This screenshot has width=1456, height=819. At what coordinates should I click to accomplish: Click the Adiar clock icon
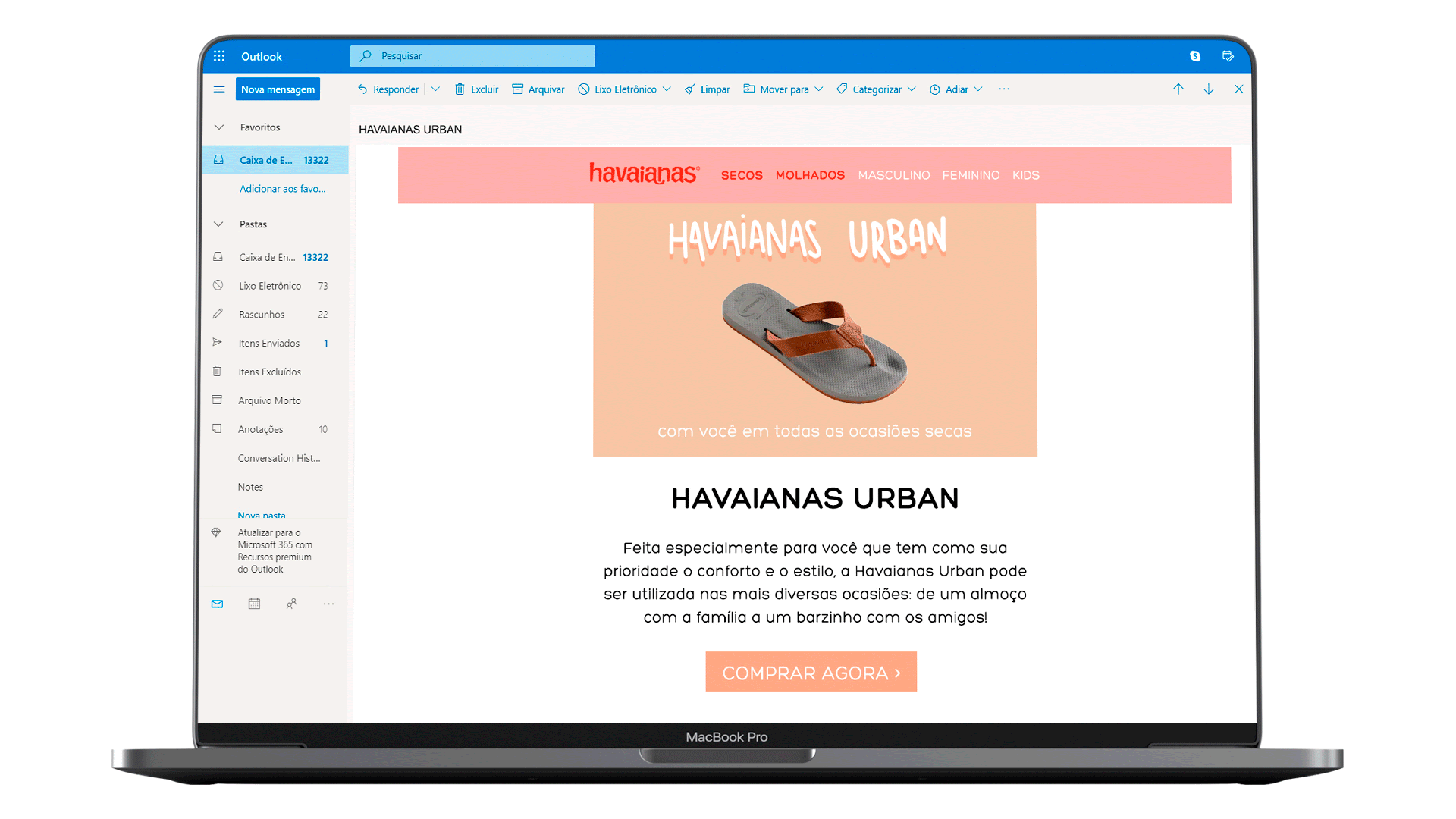click(x=935, y=89)
